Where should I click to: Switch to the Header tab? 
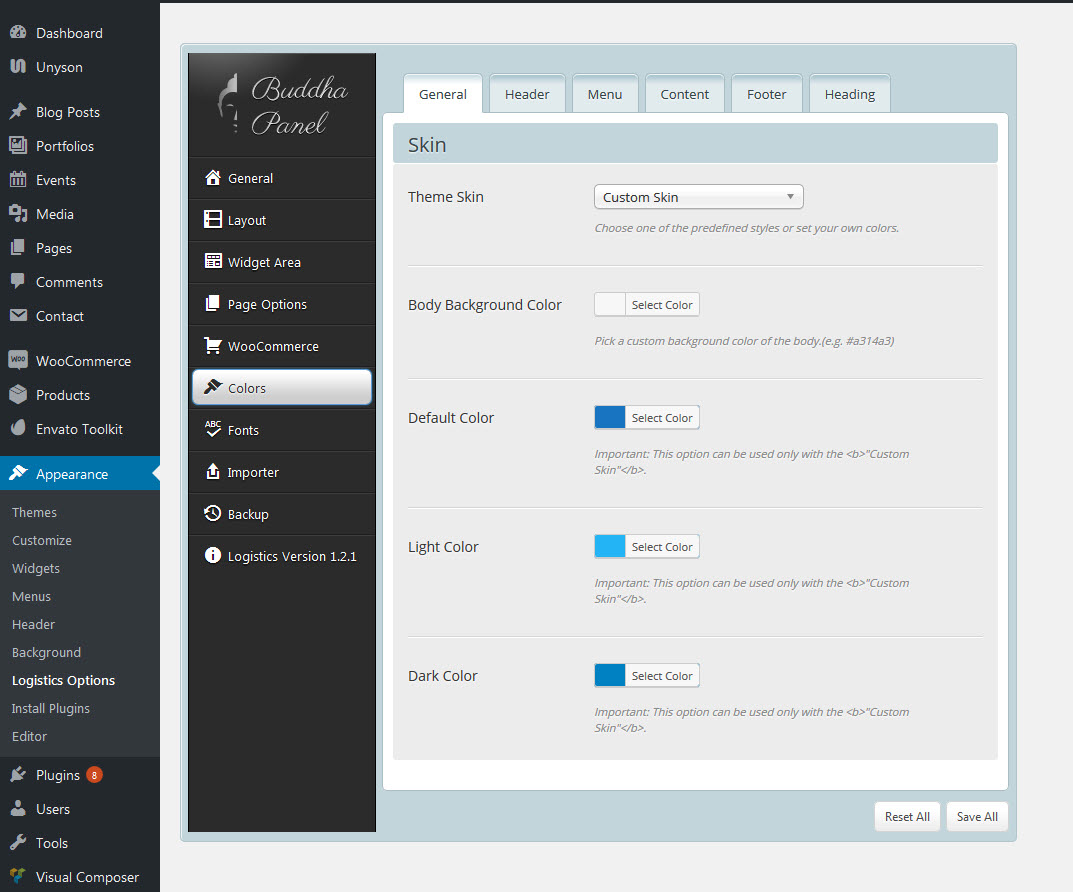(x=527, y=94)
